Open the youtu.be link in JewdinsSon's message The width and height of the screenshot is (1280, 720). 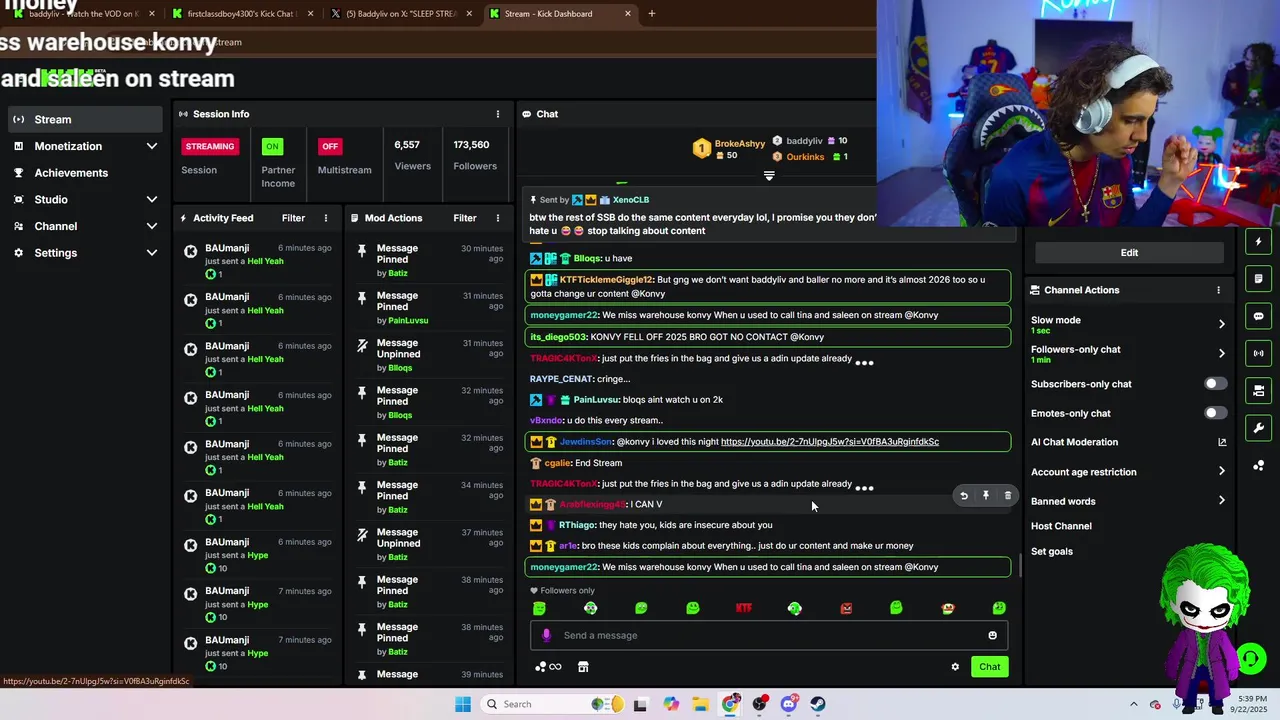pyautogui.click(x=830, y=442)
